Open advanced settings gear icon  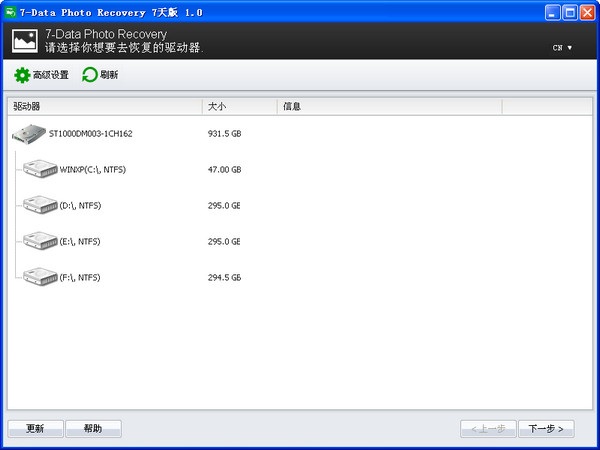click(x=22, y=75)
